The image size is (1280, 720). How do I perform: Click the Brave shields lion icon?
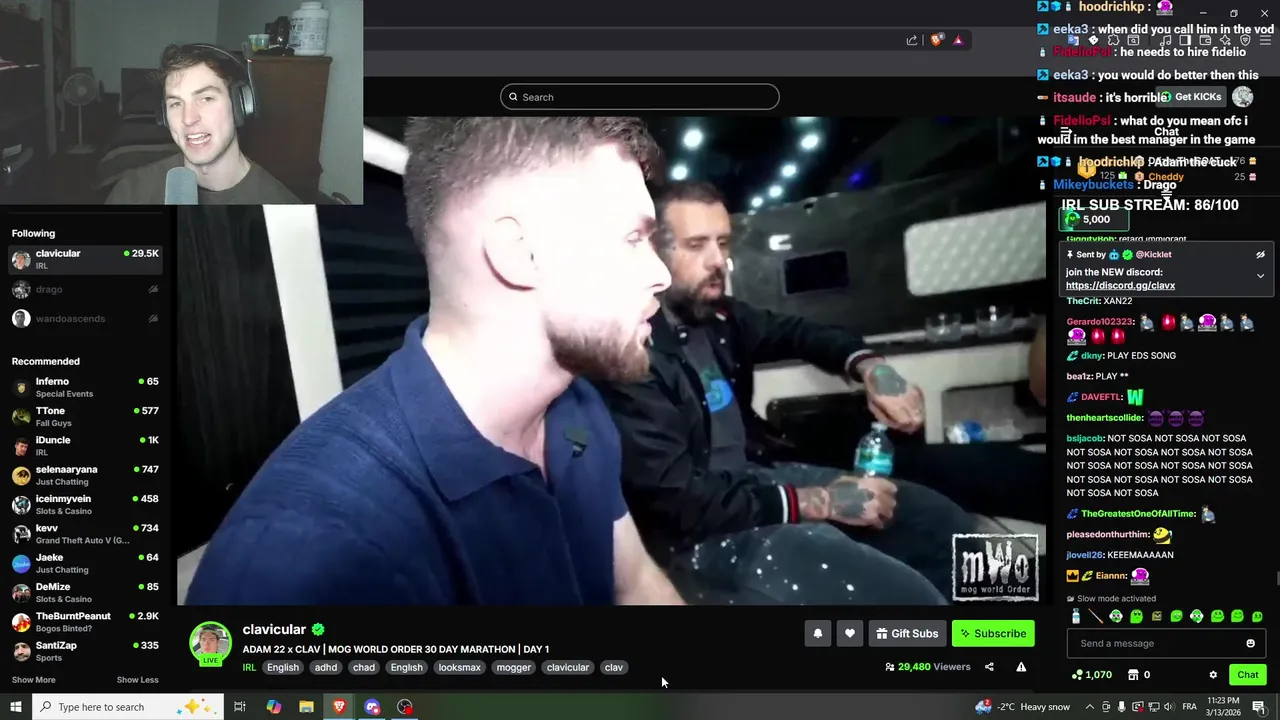click(937, 40)
